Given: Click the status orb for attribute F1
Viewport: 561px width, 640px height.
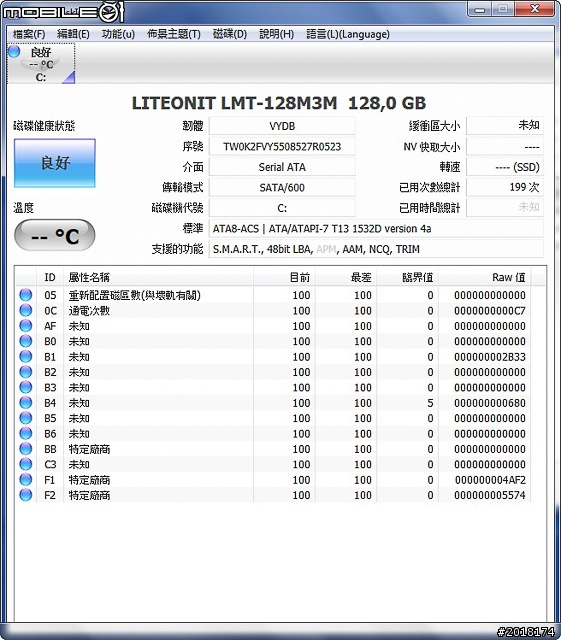Looking at the screenshot, I should (x=26, y=479).
